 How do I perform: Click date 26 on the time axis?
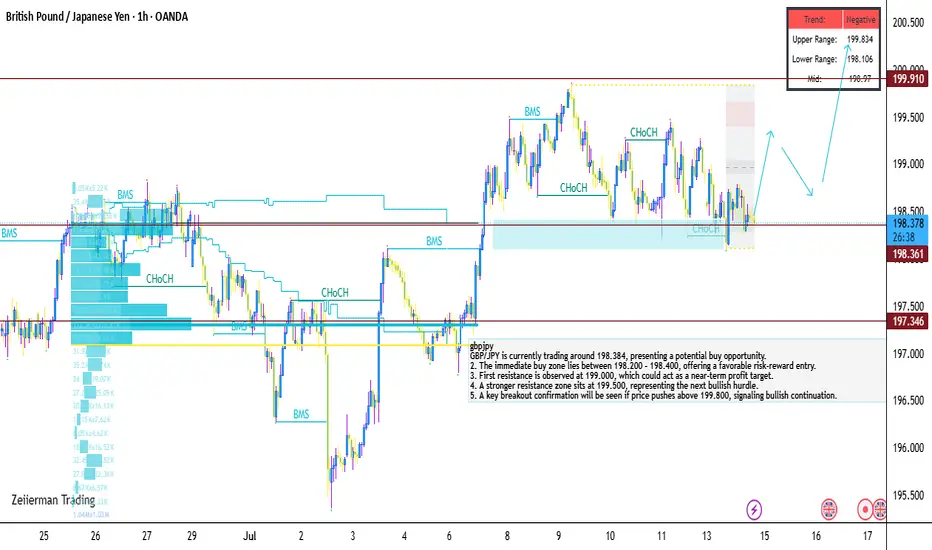tap(95, 536)
